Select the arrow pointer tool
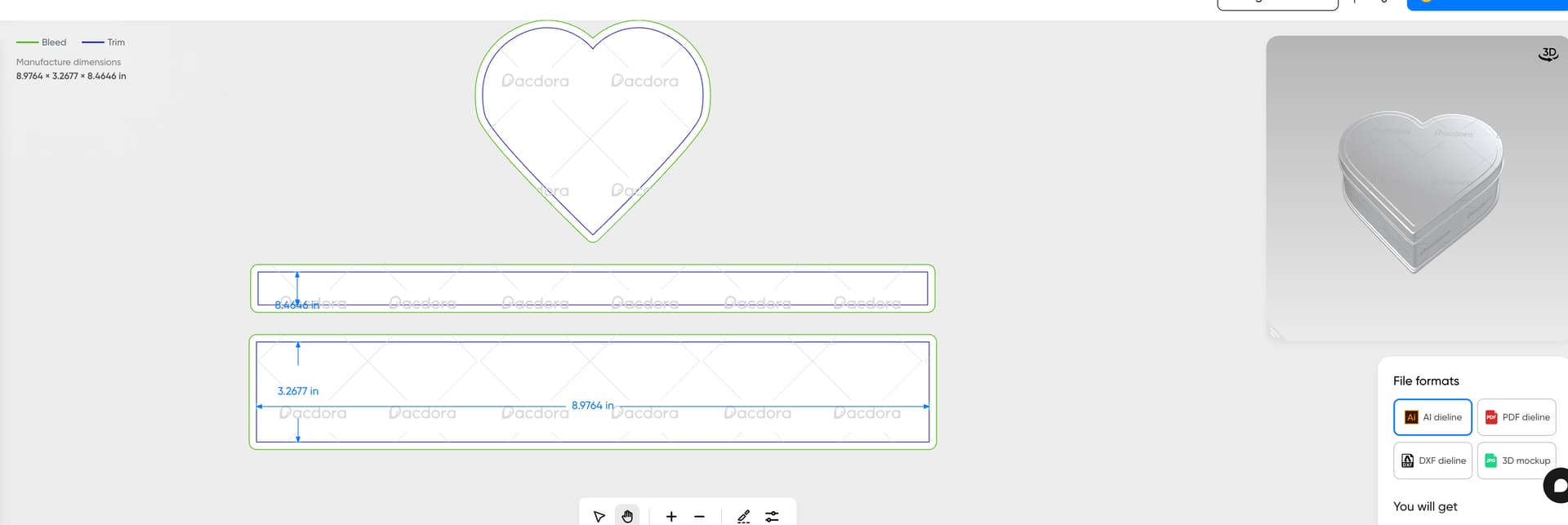Image resolution: width=1568 pixels, height=525 pixels. click(599, 516)
